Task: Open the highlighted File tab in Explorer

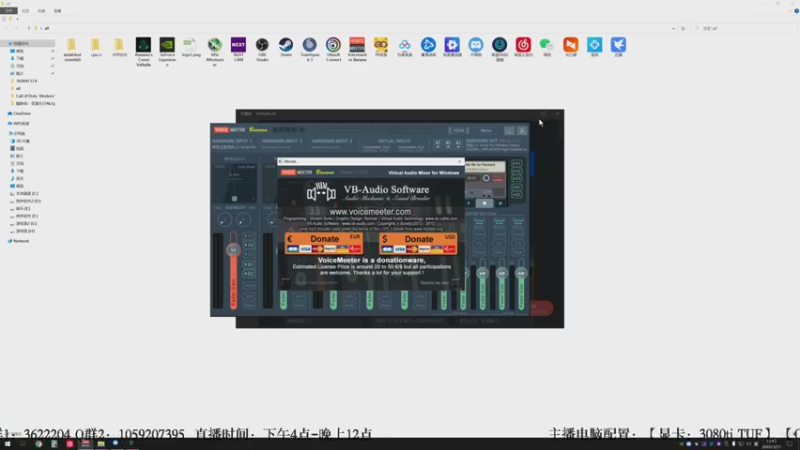Action: coord(9,11)
